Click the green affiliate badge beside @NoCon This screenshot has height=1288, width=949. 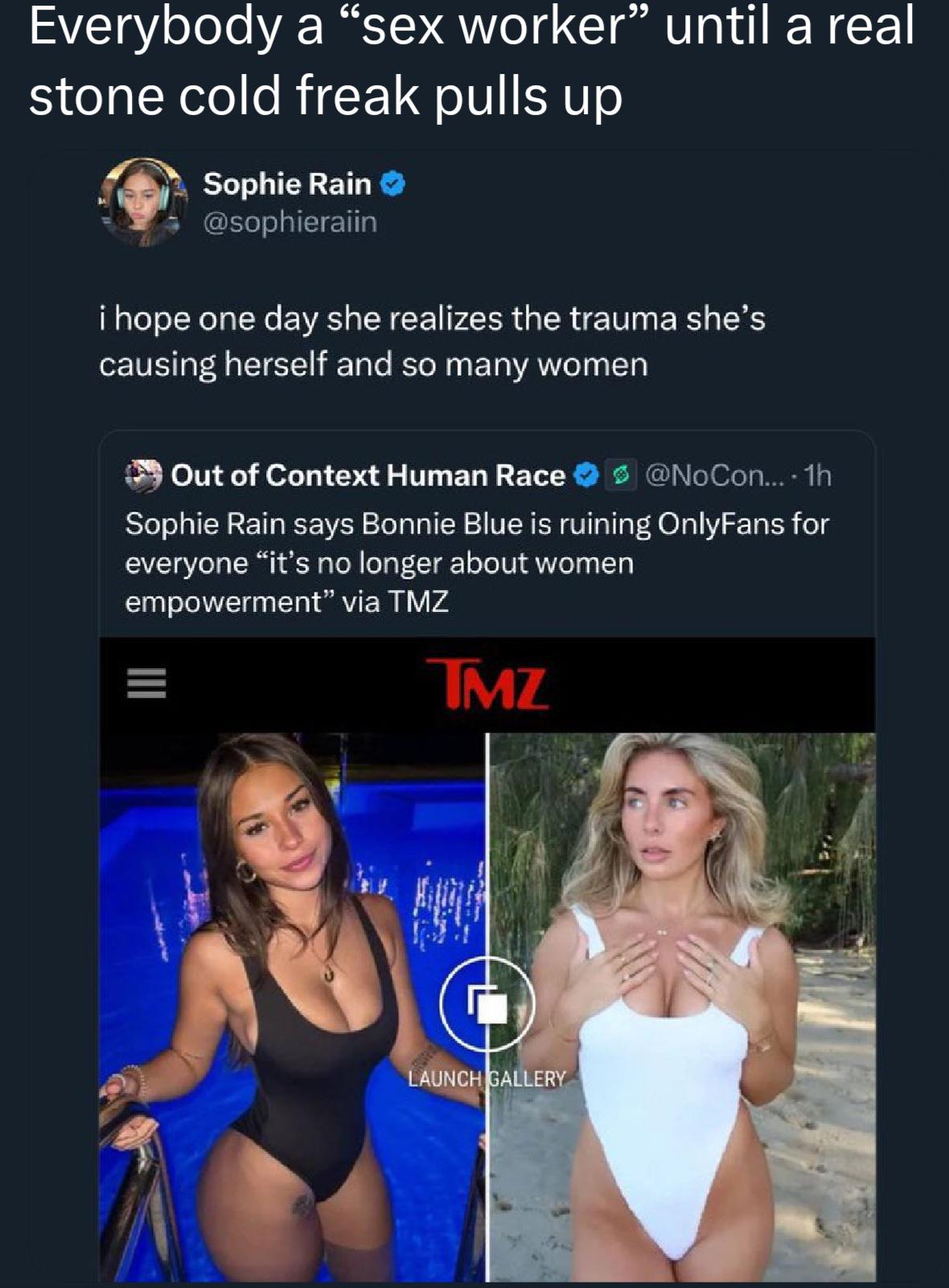pyautogui.click(x=621, y=475)
